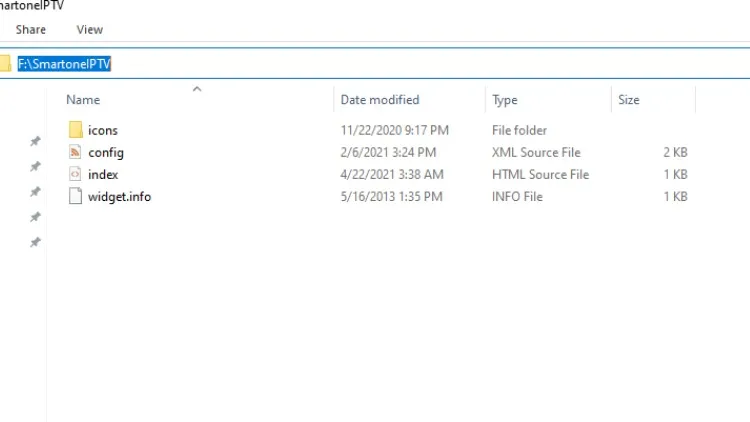Click the bottommost pin icon in the left pane
This screenshot has height=422, width=750.
tap(35, 243)
